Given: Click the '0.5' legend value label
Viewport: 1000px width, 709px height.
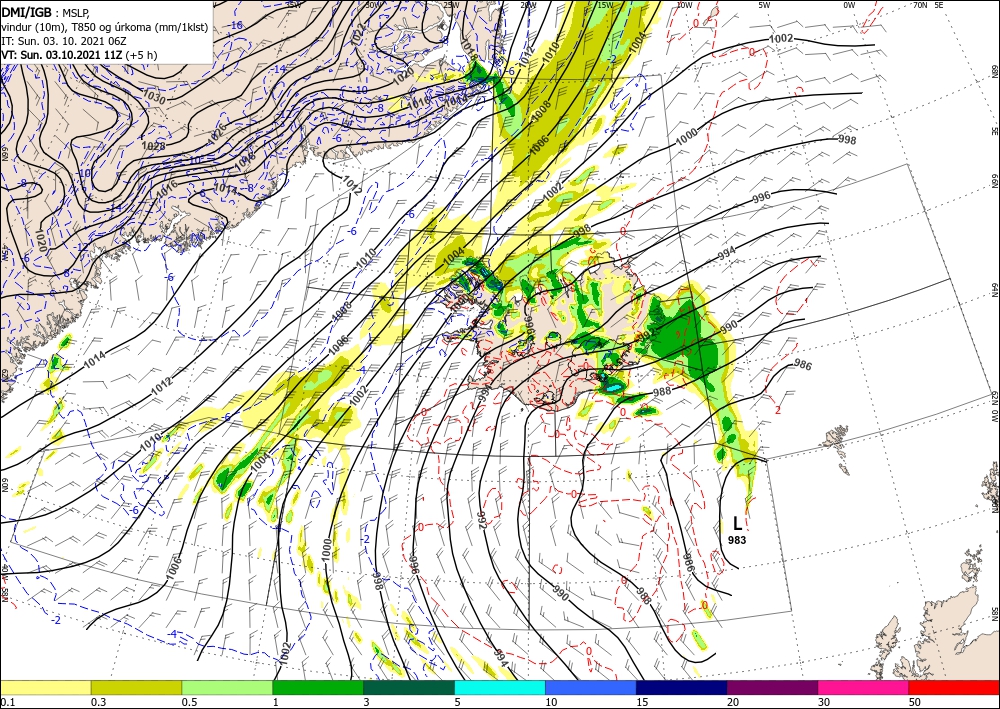Looking at the screenshot, I should tap(188, 702).
